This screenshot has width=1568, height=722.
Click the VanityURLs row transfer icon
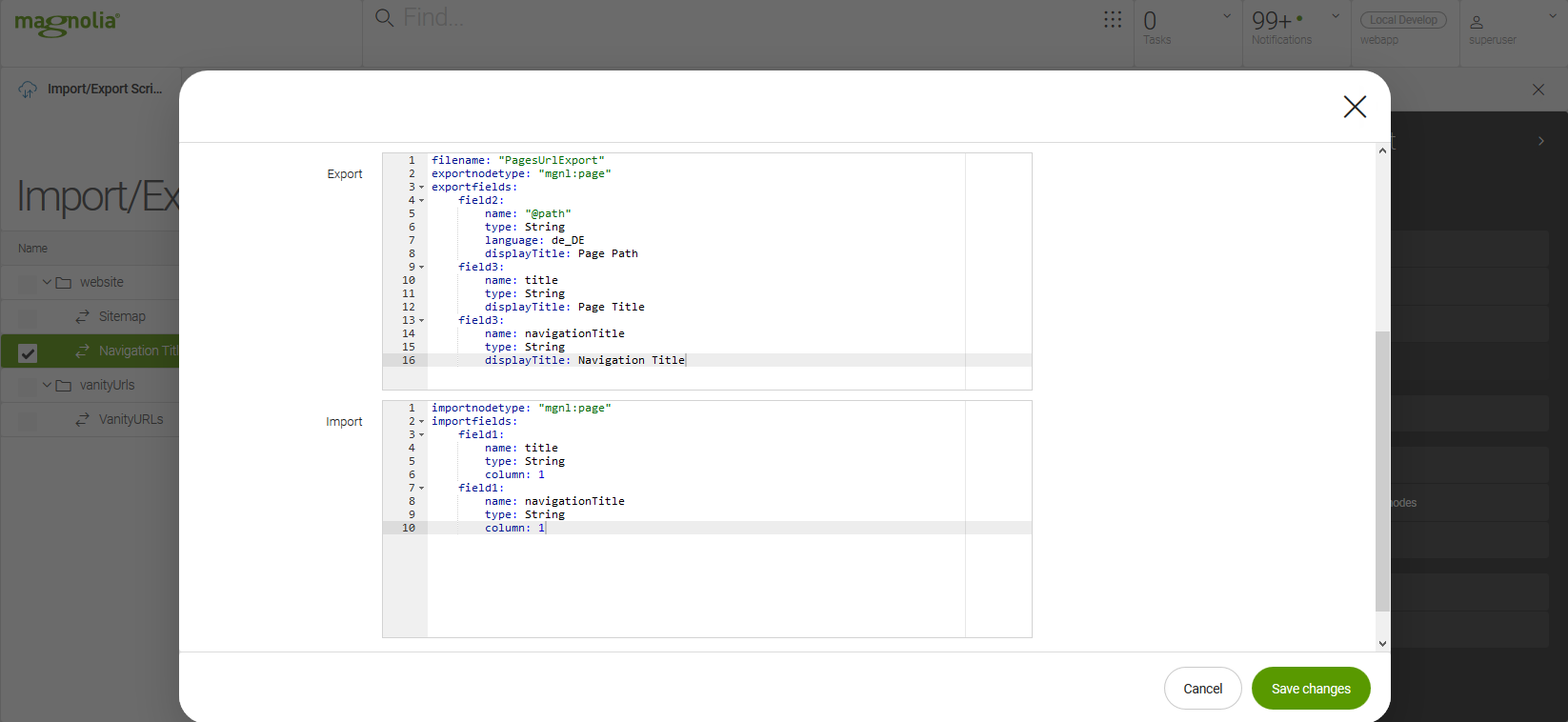pyautogui.click(x=83, y=419)
